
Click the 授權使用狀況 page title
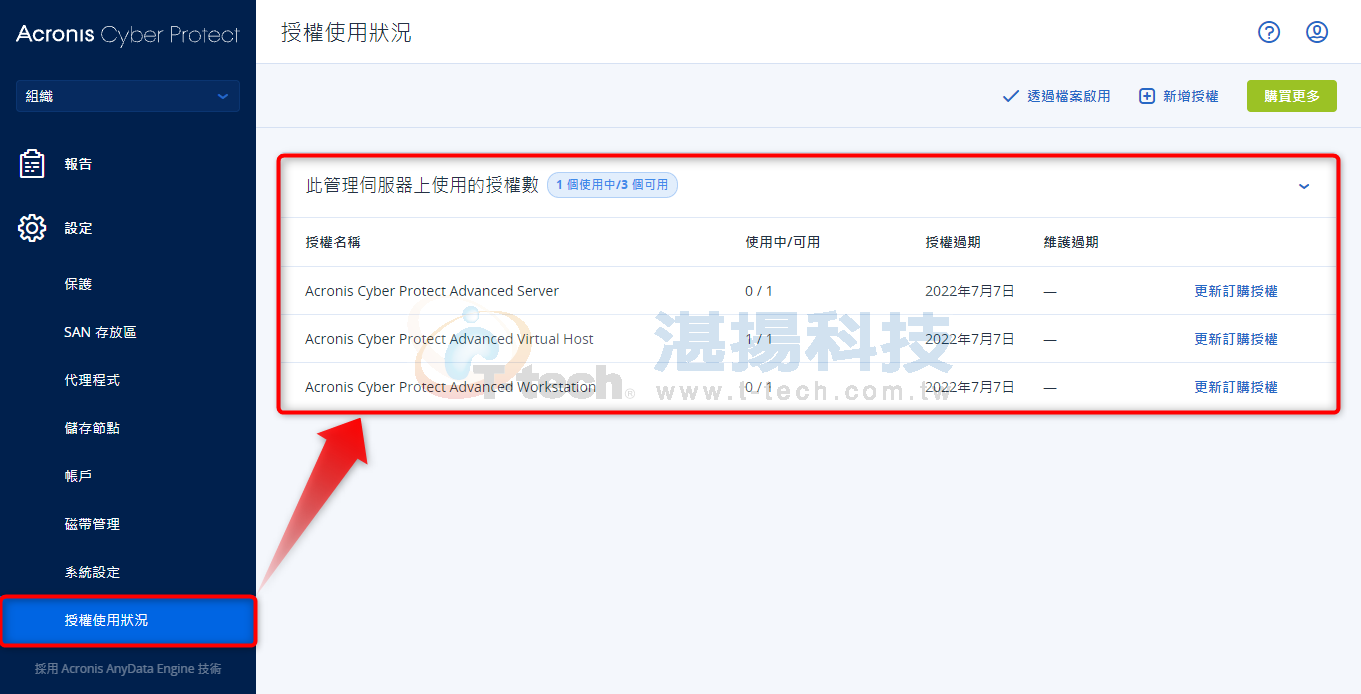[x=346, y=33]
